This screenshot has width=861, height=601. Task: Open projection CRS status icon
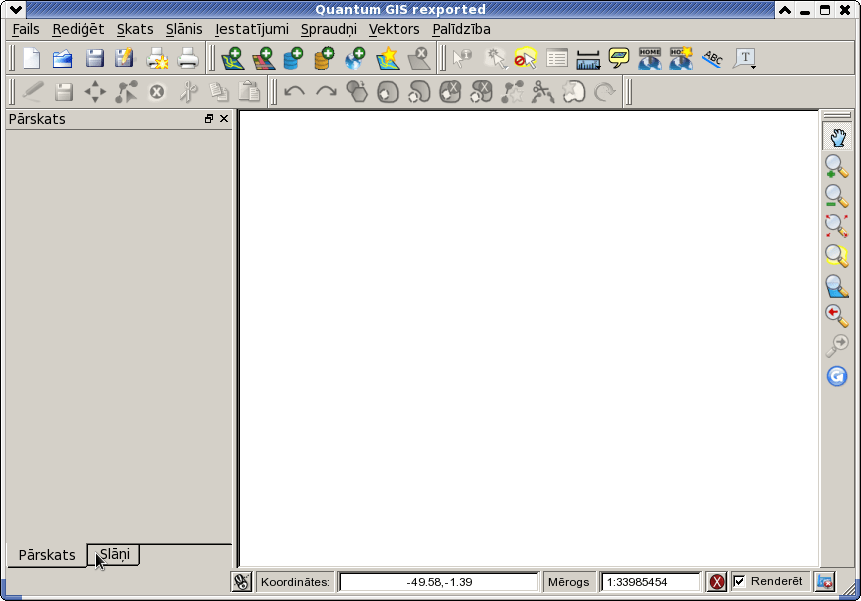click(x=825, y=582)
